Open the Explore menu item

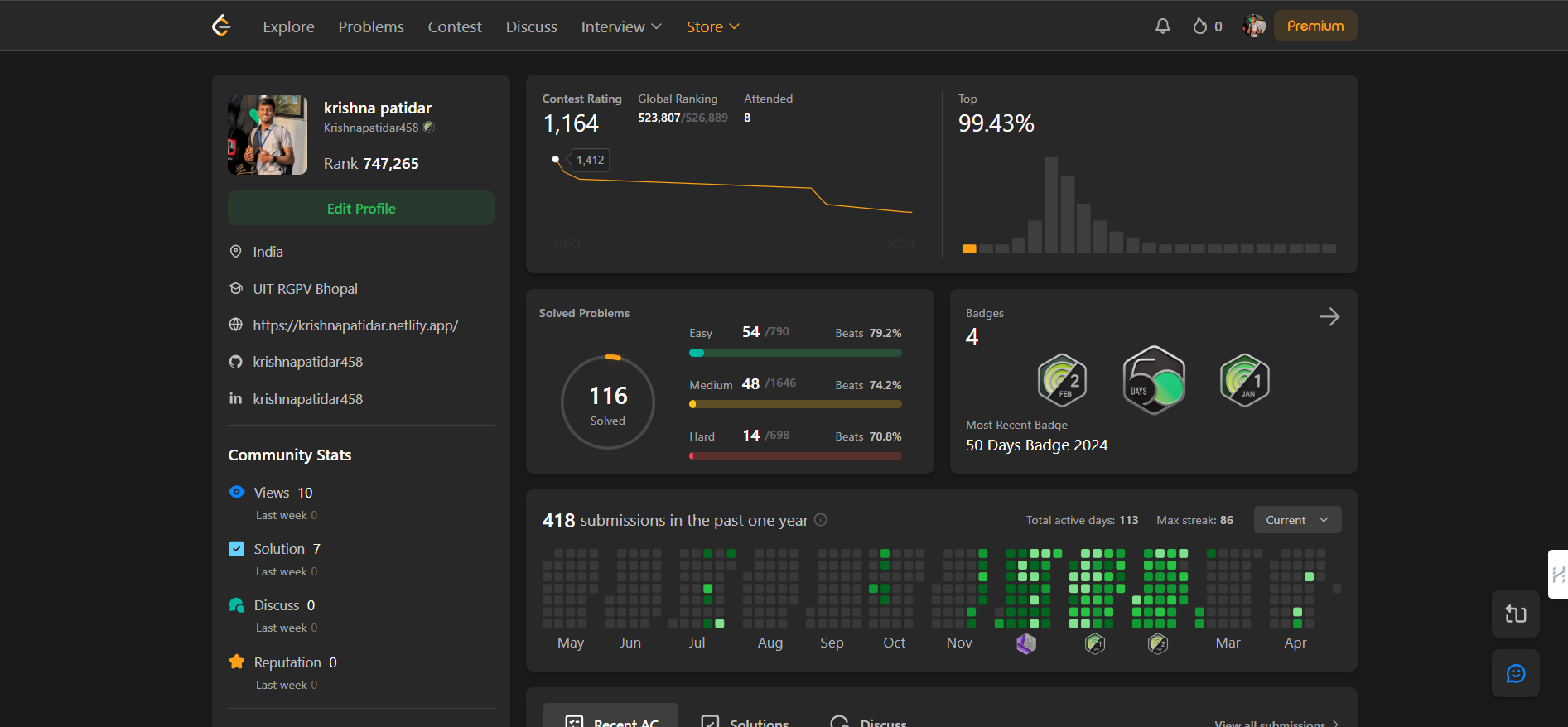click(288, 26)
